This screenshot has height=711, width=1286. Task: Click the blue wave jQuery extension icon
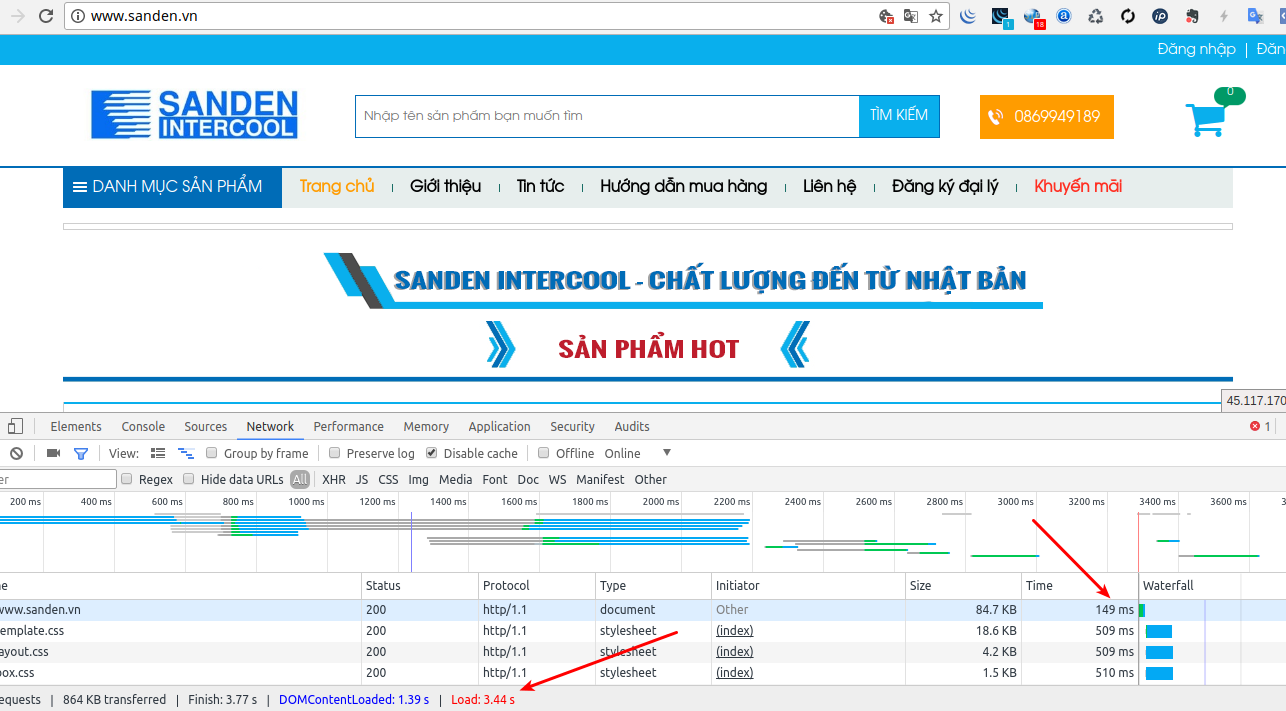[x=968, y=16]
